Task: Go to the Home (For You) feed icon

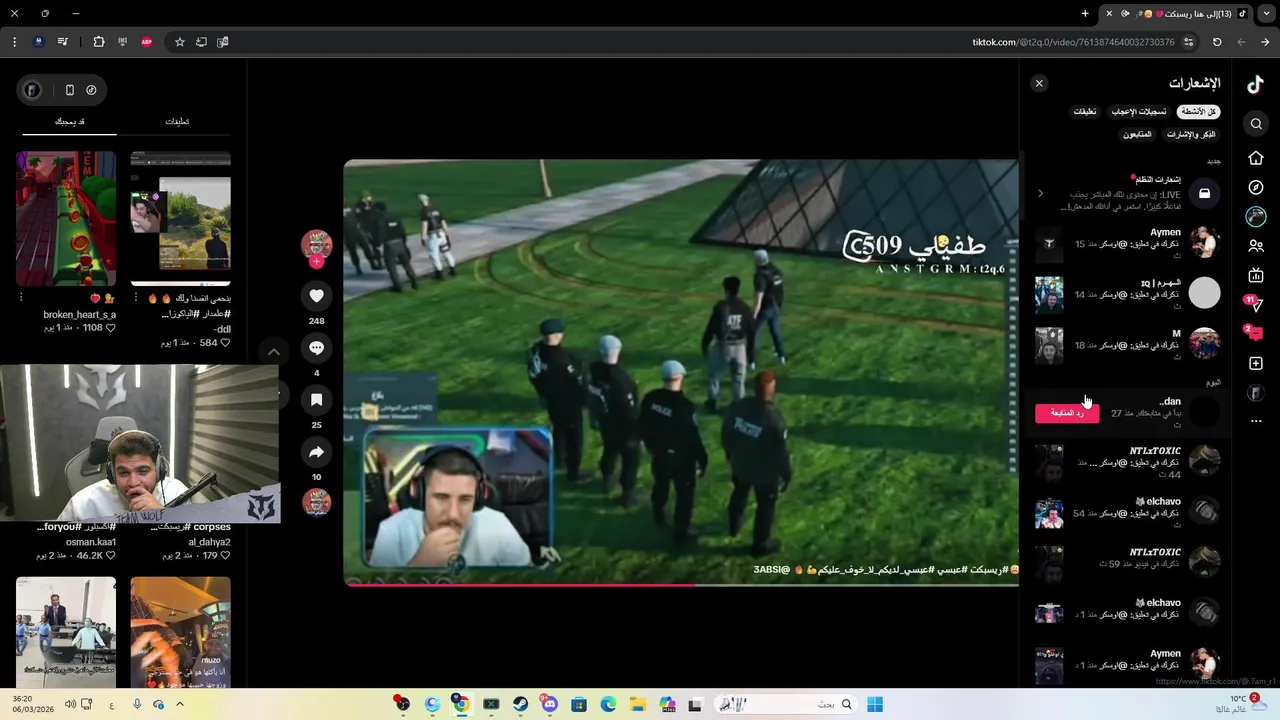Action: [1256, 158]
